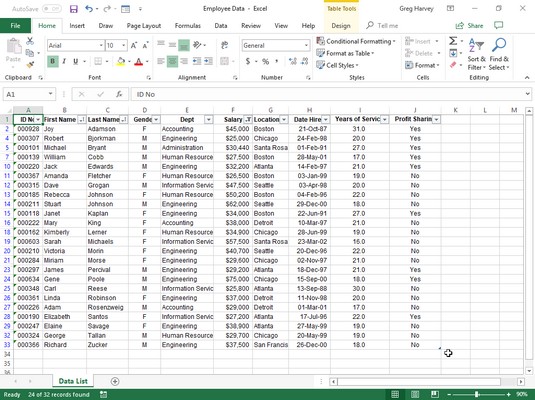Redo the last undone action

coord(107,9)
